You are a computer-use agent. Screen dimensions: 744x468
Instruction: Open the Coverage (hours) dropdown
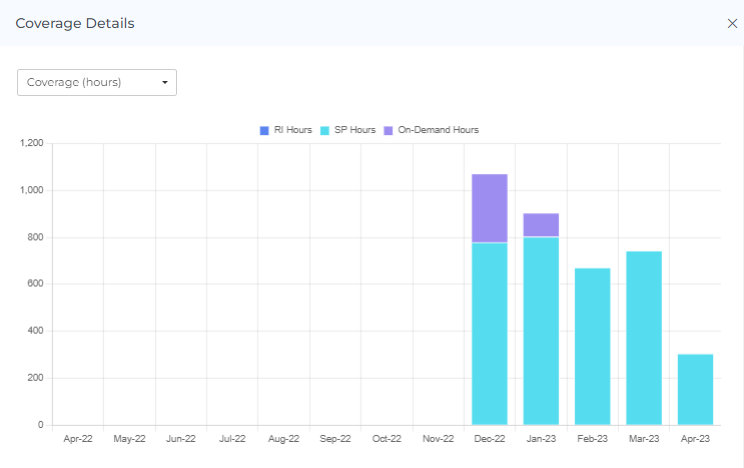pyautogui.click(x=96, y=82)
